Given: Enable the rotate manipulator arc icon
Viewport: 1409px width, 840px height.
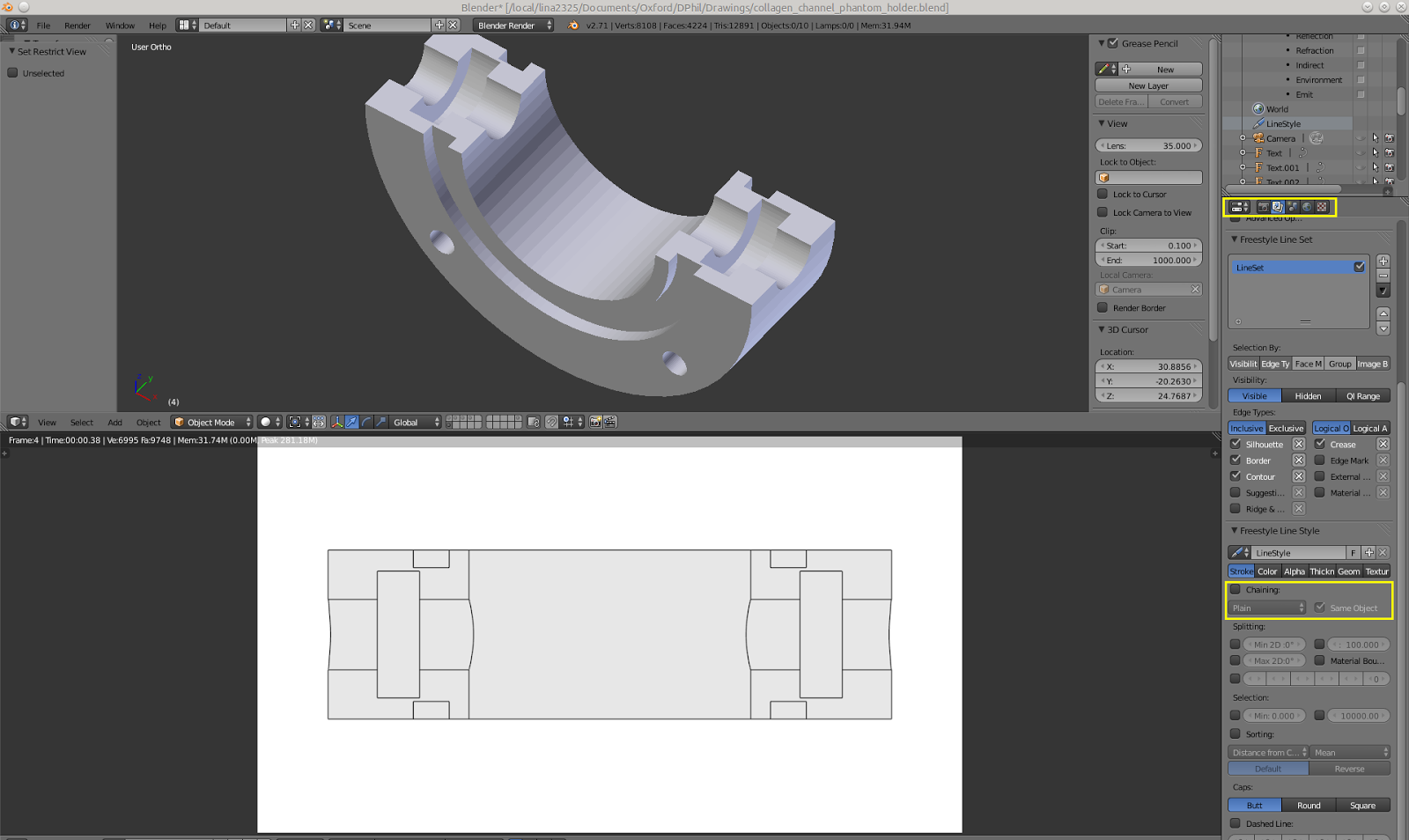Looking at the screenshot, I should (366, 423).
